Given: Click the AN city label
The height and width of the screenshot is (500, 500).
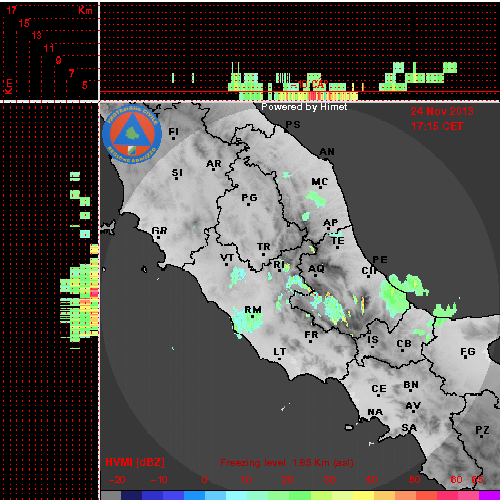Looking at the screenshot, I should click(327, 152).
